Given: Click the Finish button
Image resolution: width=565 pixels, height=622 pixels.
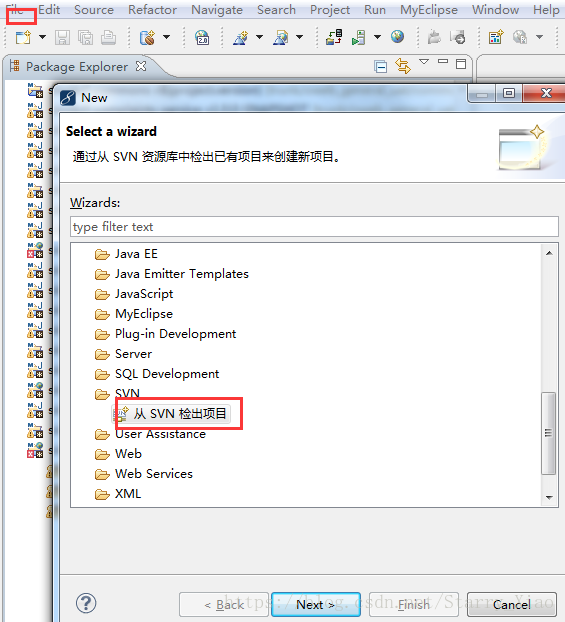Looking at the screenshot, I should click(414, 605).
